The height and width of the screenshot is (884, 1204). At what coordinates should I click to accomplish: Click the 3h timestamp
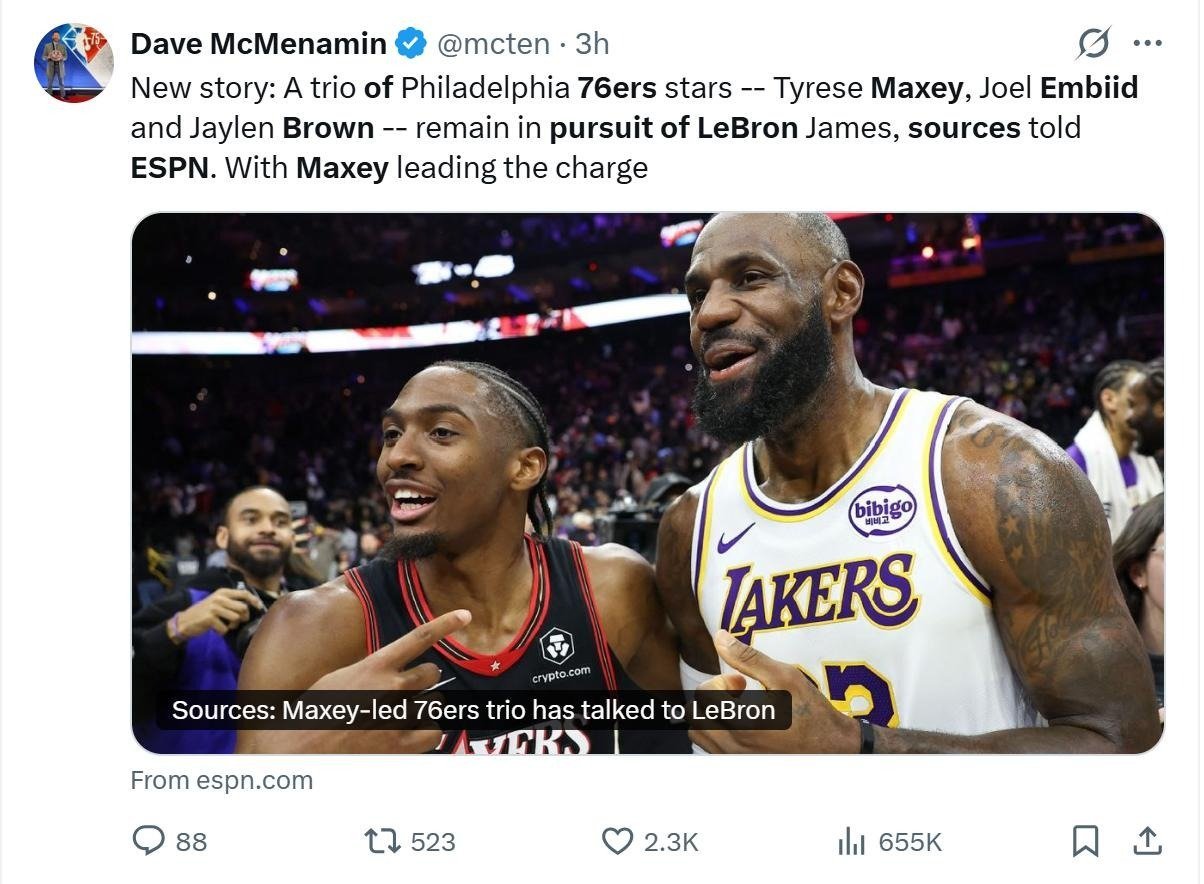(x=592, y=44)
